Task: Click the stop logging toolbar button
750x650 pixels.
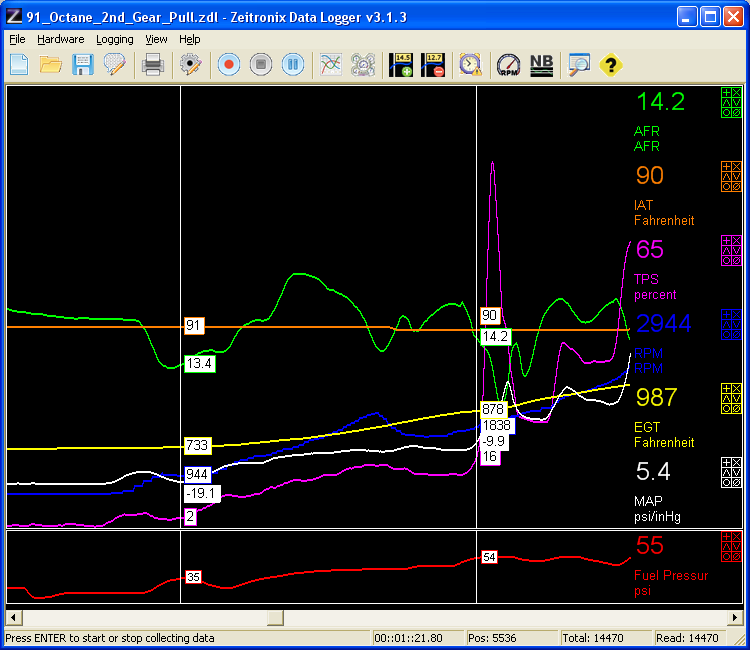Action: tap(261, 65)
